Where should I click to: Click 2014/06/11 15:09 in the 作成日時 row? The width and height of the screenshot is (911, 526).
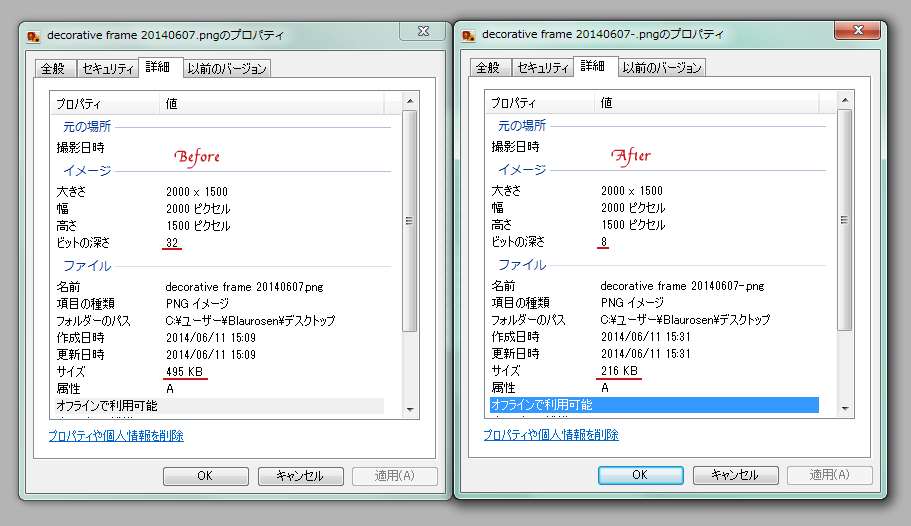211,338
